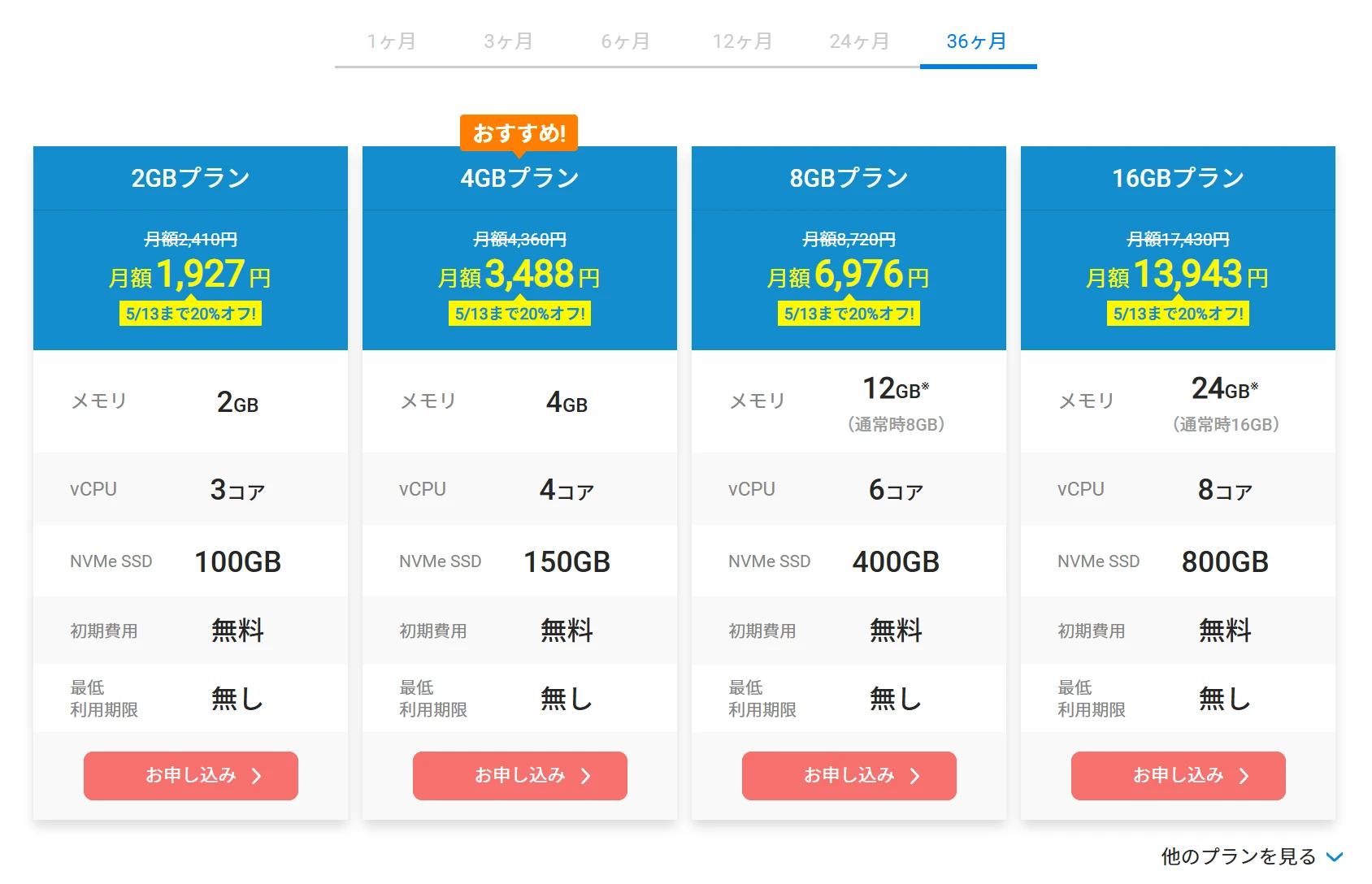The height and width of the screenshot is (884, 1372).
Task: Click 20%オフ label on 2GB plan
Action: click(191, 314)
